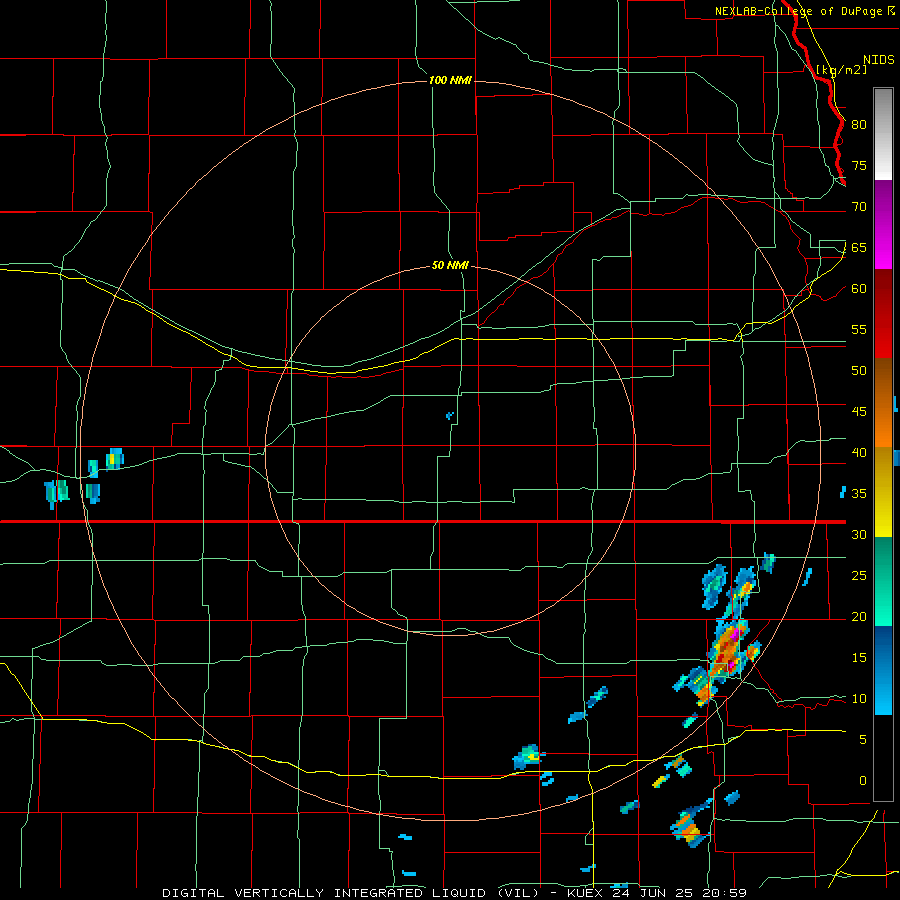
Task: Click the 80 value on the scale
Action: (x=859, y=125)
